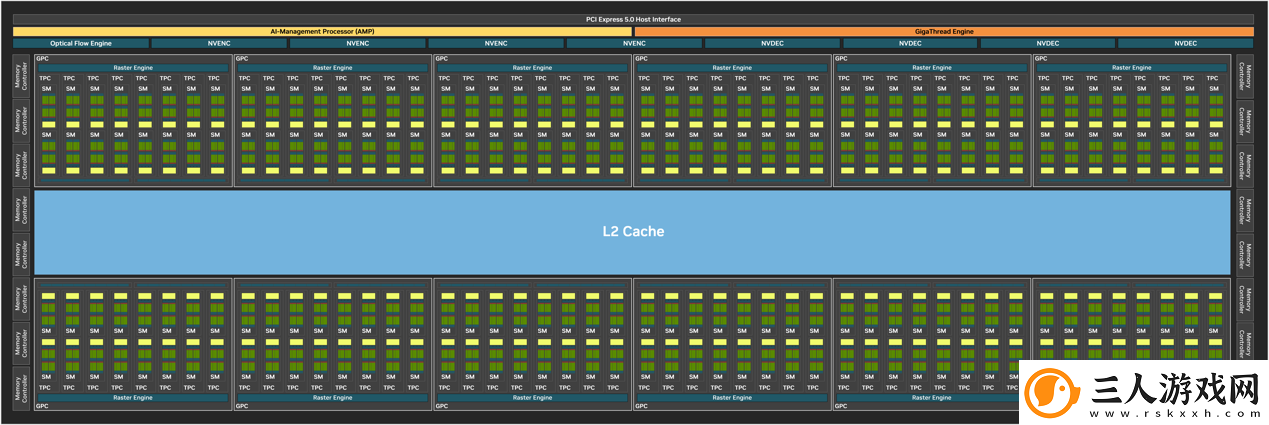Screen dimensions: 1269x425
Task: Click the GPC label of the lower-left cluster
Action: (x=42, y=406)
